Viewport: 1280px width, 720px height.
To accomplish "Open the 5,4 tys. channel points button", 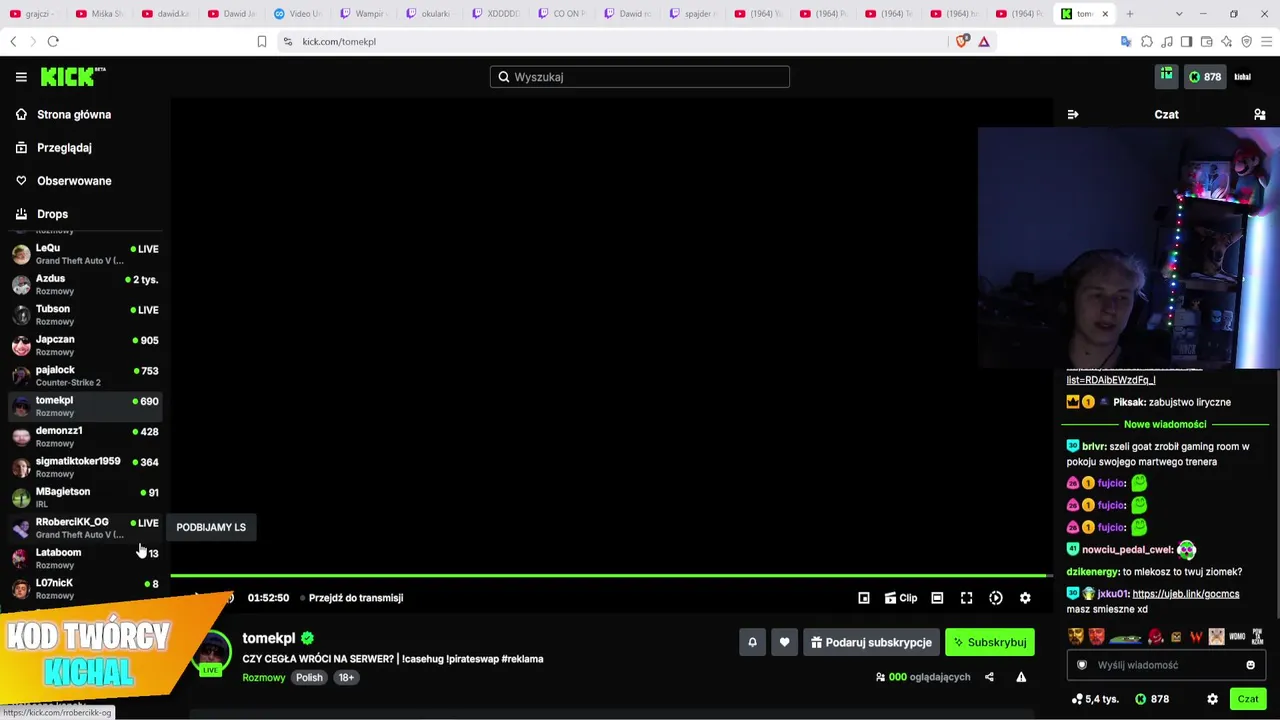I will tap(1094, 699).
